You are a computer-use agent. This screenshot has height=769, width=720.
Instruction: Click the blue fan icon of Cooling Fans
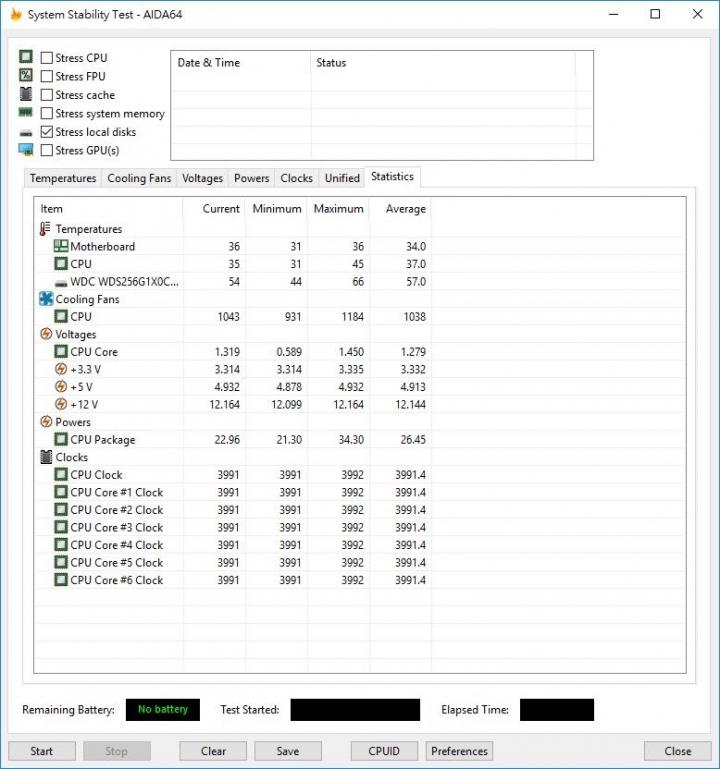[x=46, y=299]
